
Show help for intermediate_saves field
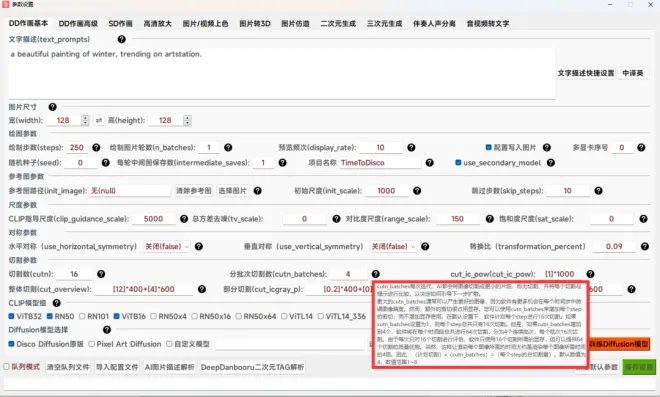click(x=282, y=163)
